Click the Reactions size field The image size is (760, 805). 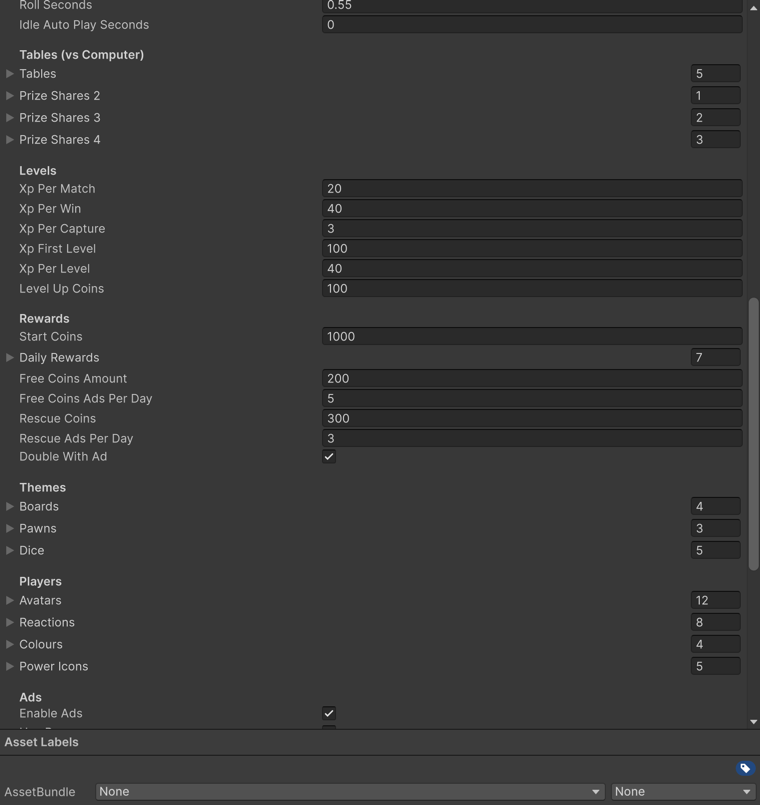coord(715,622)
